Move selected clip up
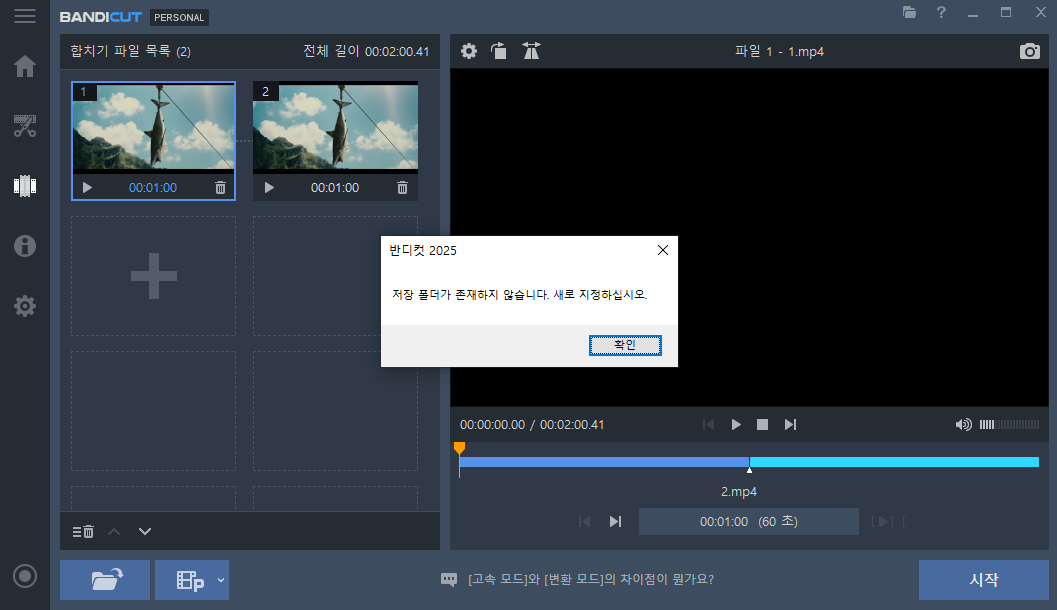The height and width of the screenshot is (610, 1057). (114, 532)
